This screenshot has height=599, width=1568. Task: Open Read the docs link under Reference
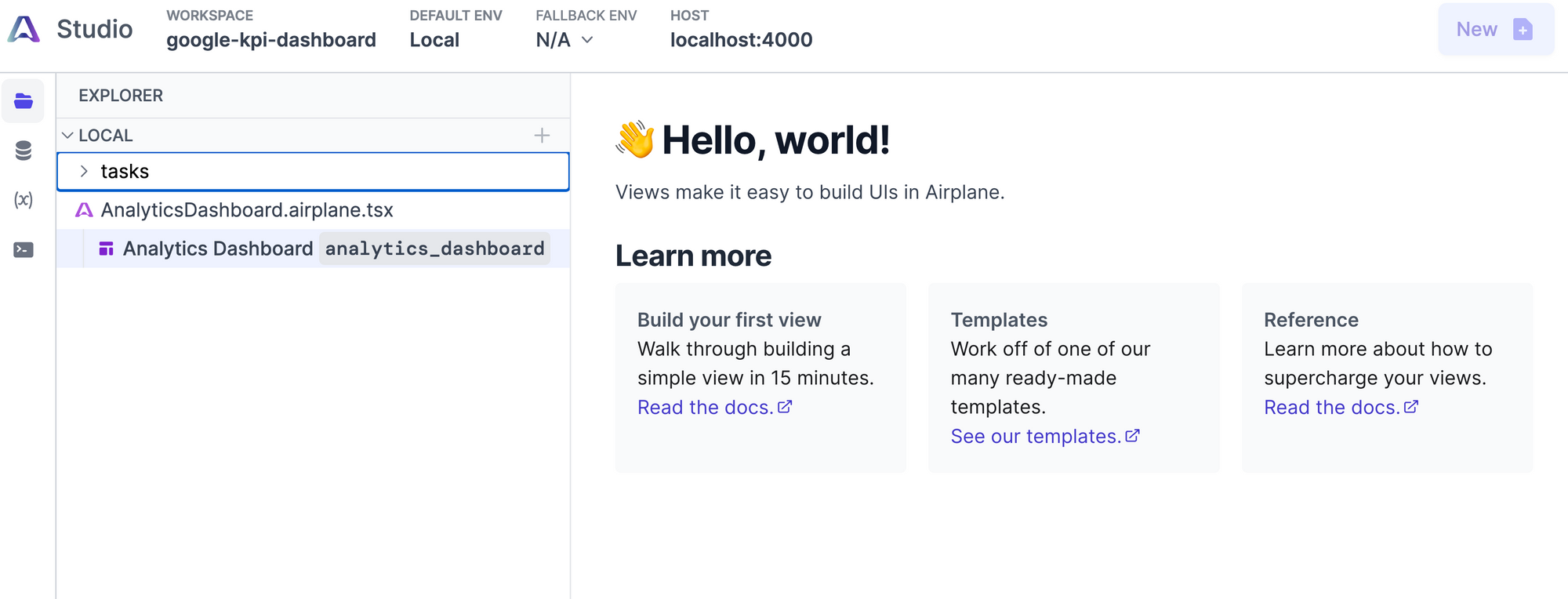1341,407
